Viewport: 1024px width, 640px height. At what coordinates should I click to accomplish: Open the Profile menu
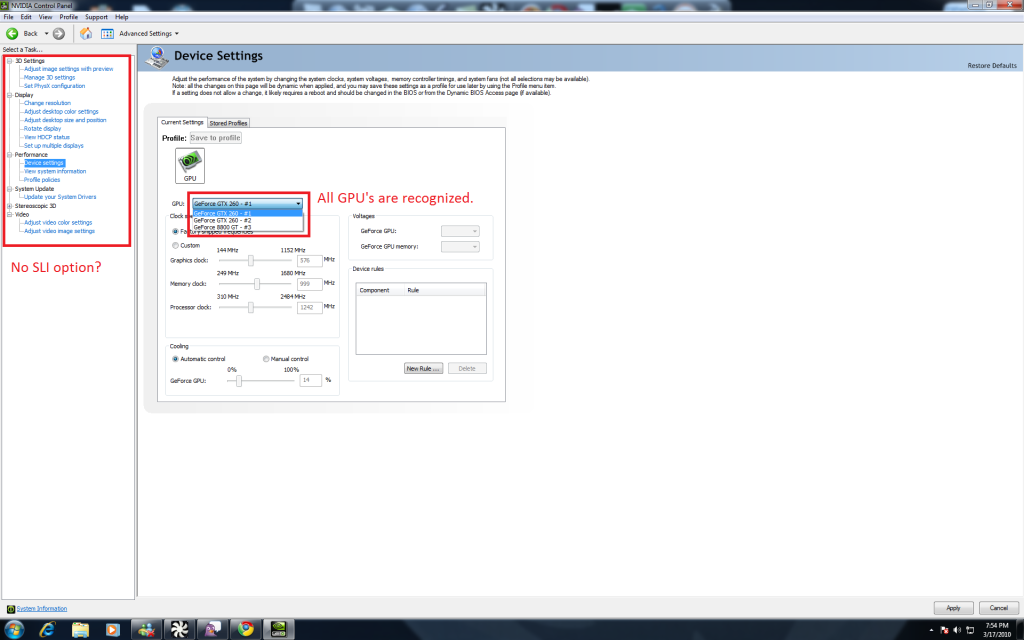pos(69,17)
